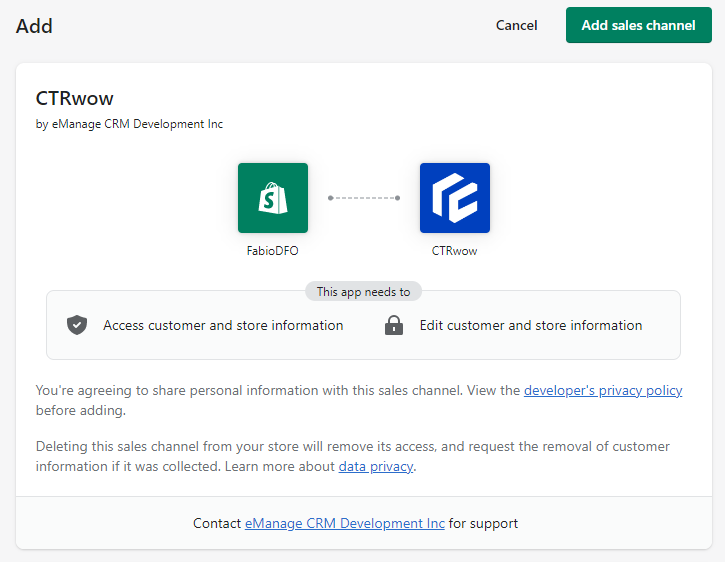Click the 'Add' page heading

tap(34, 26)
